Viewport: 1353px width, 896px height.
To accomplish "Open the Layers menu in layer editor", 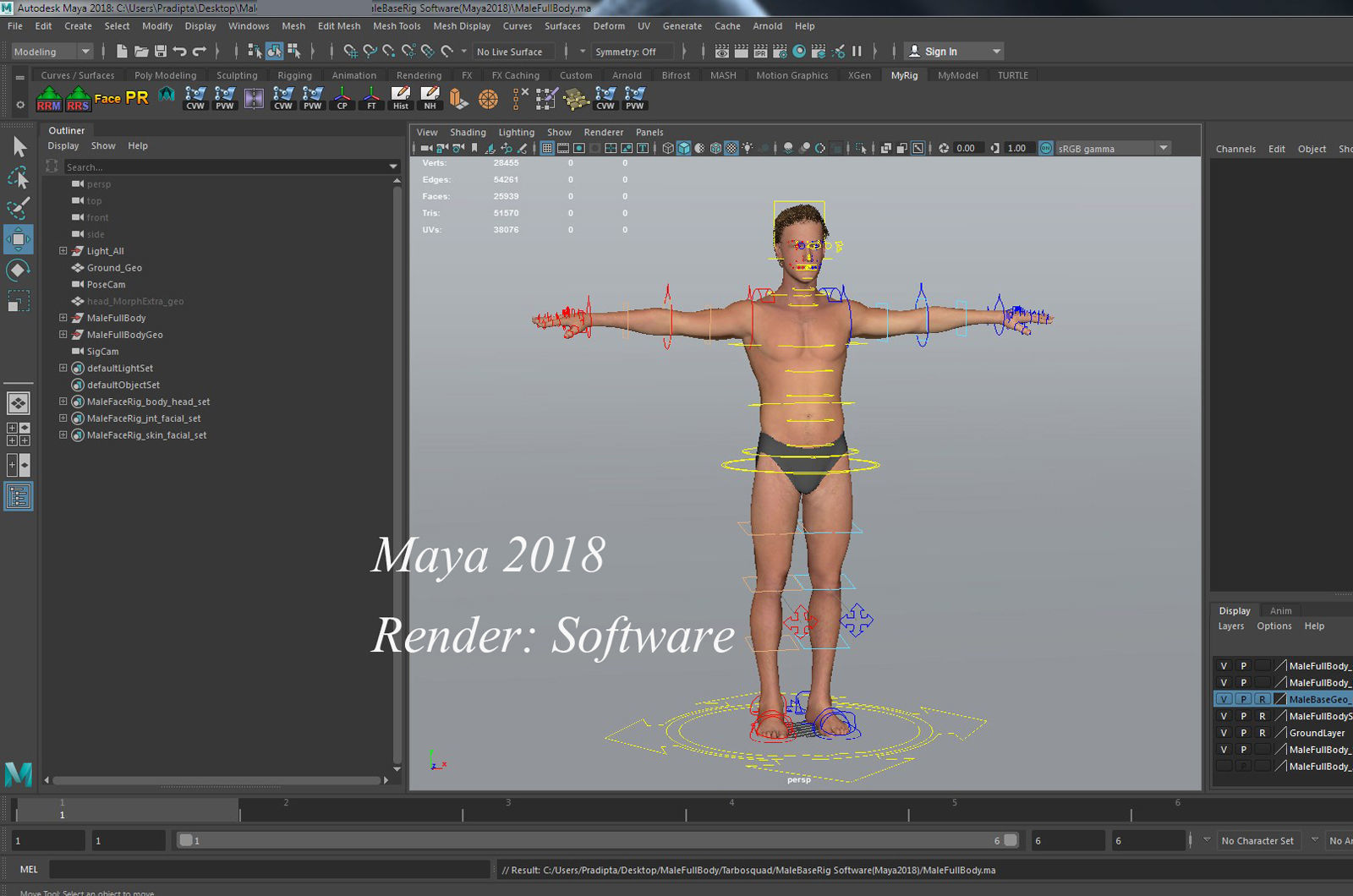I will click(x=1231, y=626).
